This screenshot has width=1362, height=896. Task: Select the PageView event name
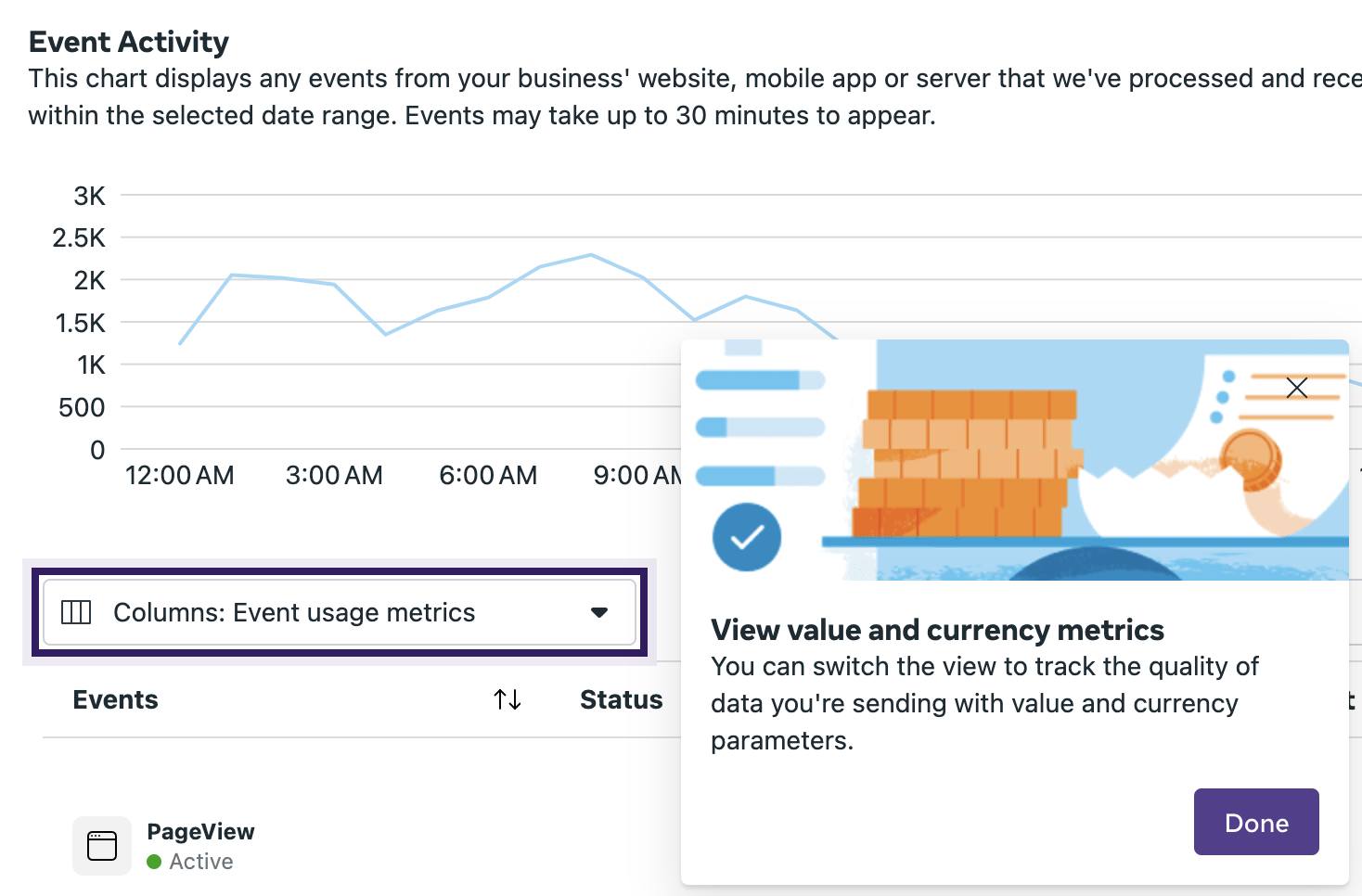coord(200,831)
